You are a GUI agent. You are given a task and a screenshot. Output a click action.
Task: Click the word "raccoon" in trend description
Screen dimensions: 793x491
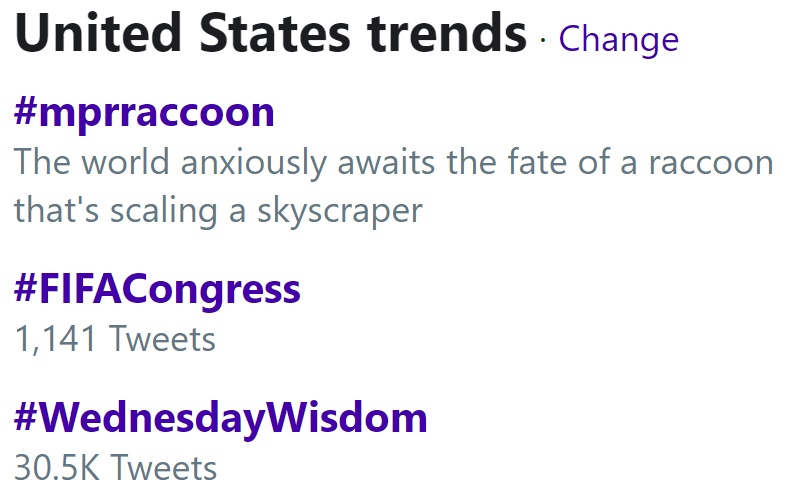tap(711, 163)
